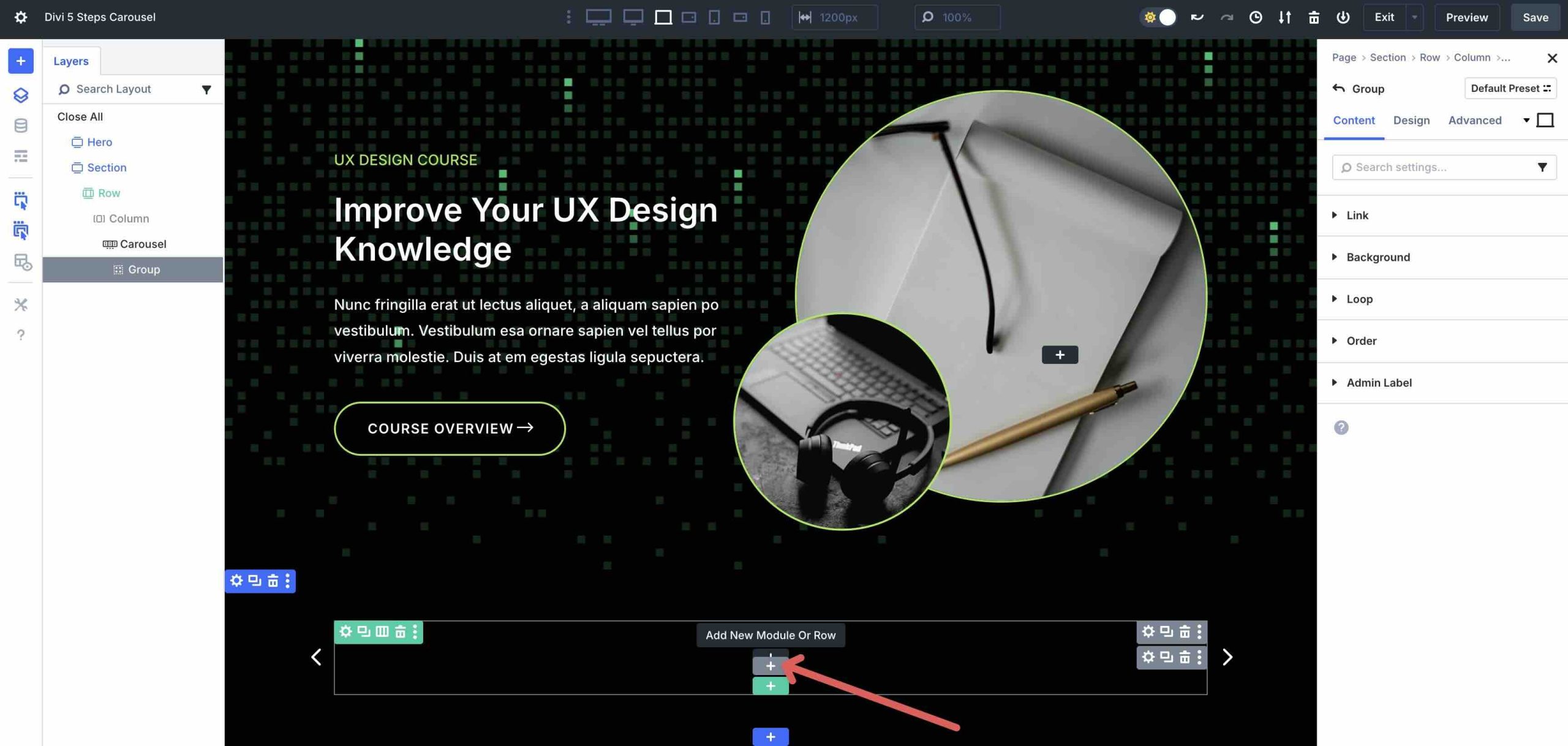Switch to the Design tab
The width and height of the screenshot is (1568, 746).
[1412, 120]
